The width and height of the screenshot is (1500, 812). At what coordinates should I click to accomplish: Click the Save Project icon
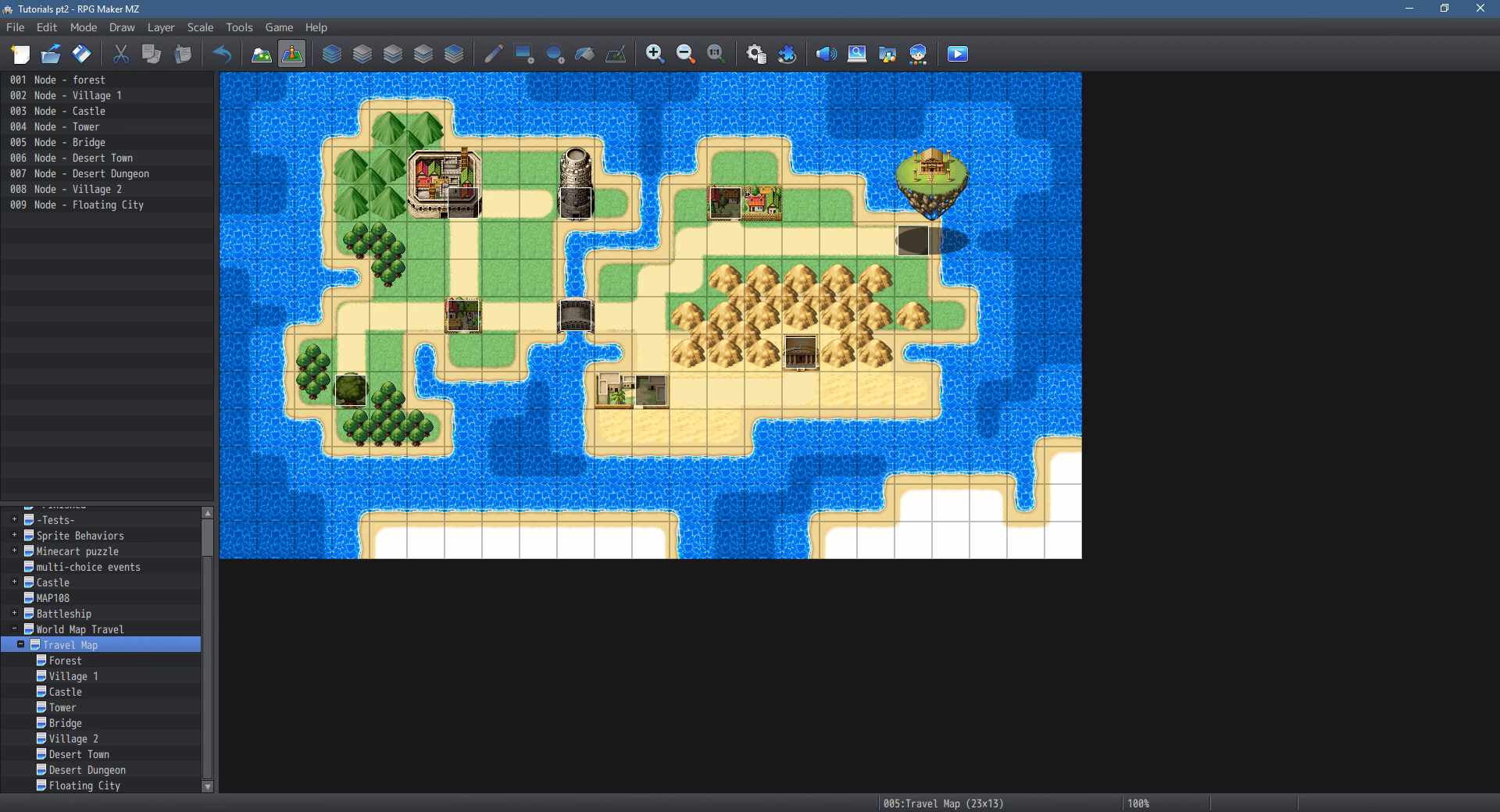(x=81, y=54)
